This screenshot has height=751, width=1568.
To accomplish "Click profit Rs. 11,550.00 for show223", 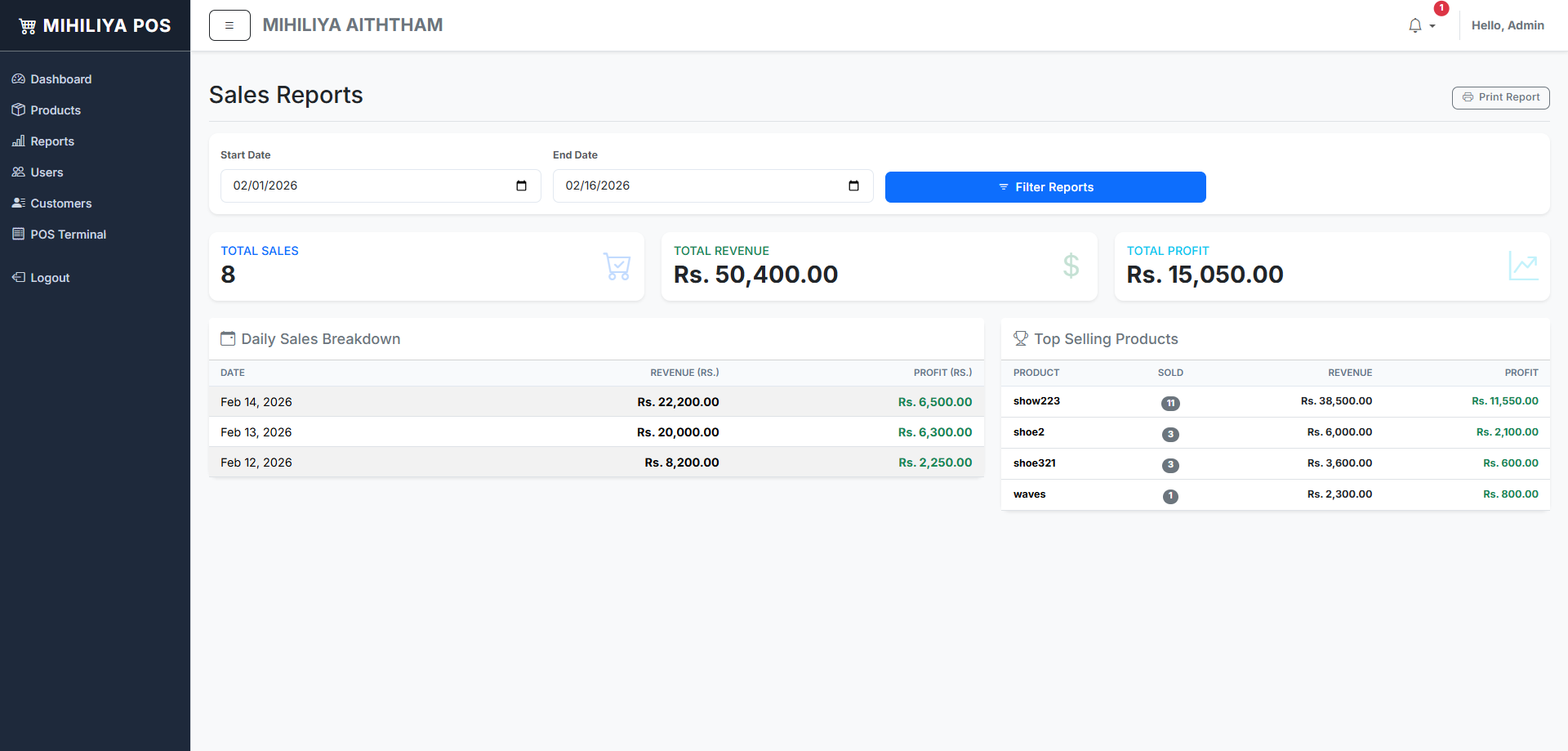I will pyautogui.click(x=1505, y=401).
